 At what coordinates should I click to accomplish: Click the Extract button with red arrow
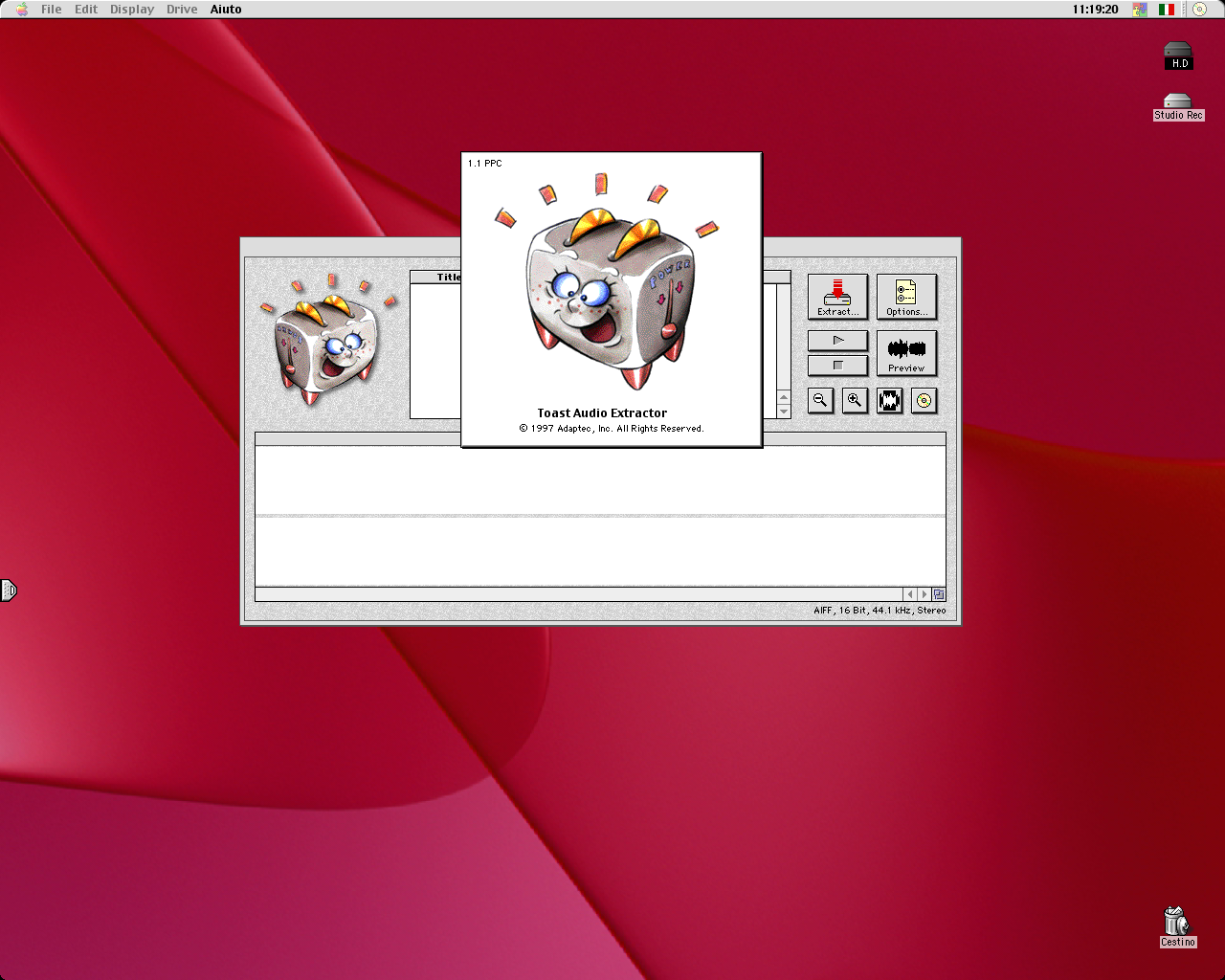837,297
